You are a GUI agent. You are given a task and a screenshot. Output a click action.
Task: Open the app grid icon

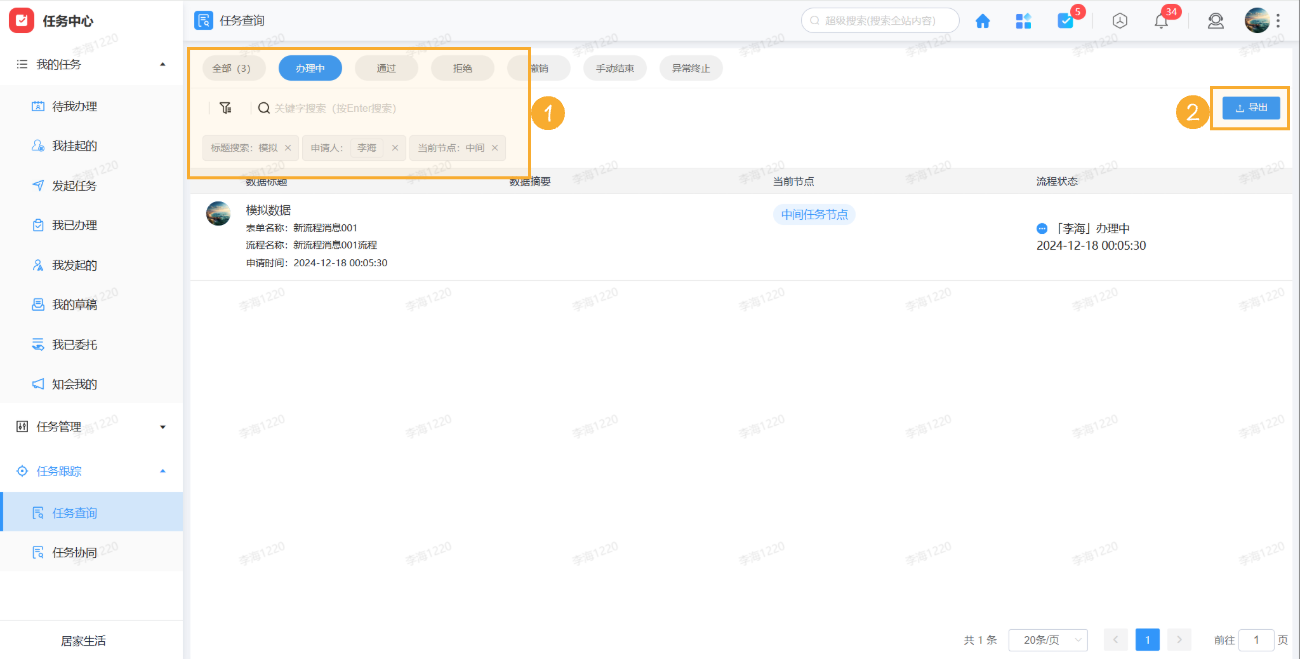point(1023,21)
